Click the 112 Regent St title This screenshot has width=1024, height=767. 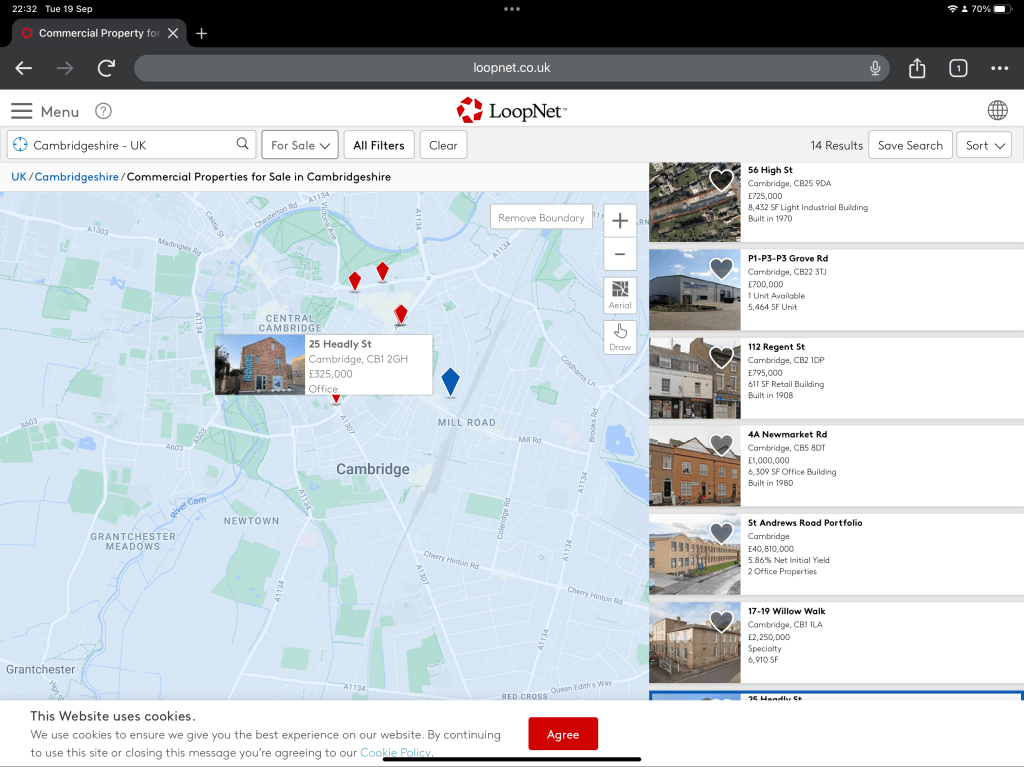[776, 346]
